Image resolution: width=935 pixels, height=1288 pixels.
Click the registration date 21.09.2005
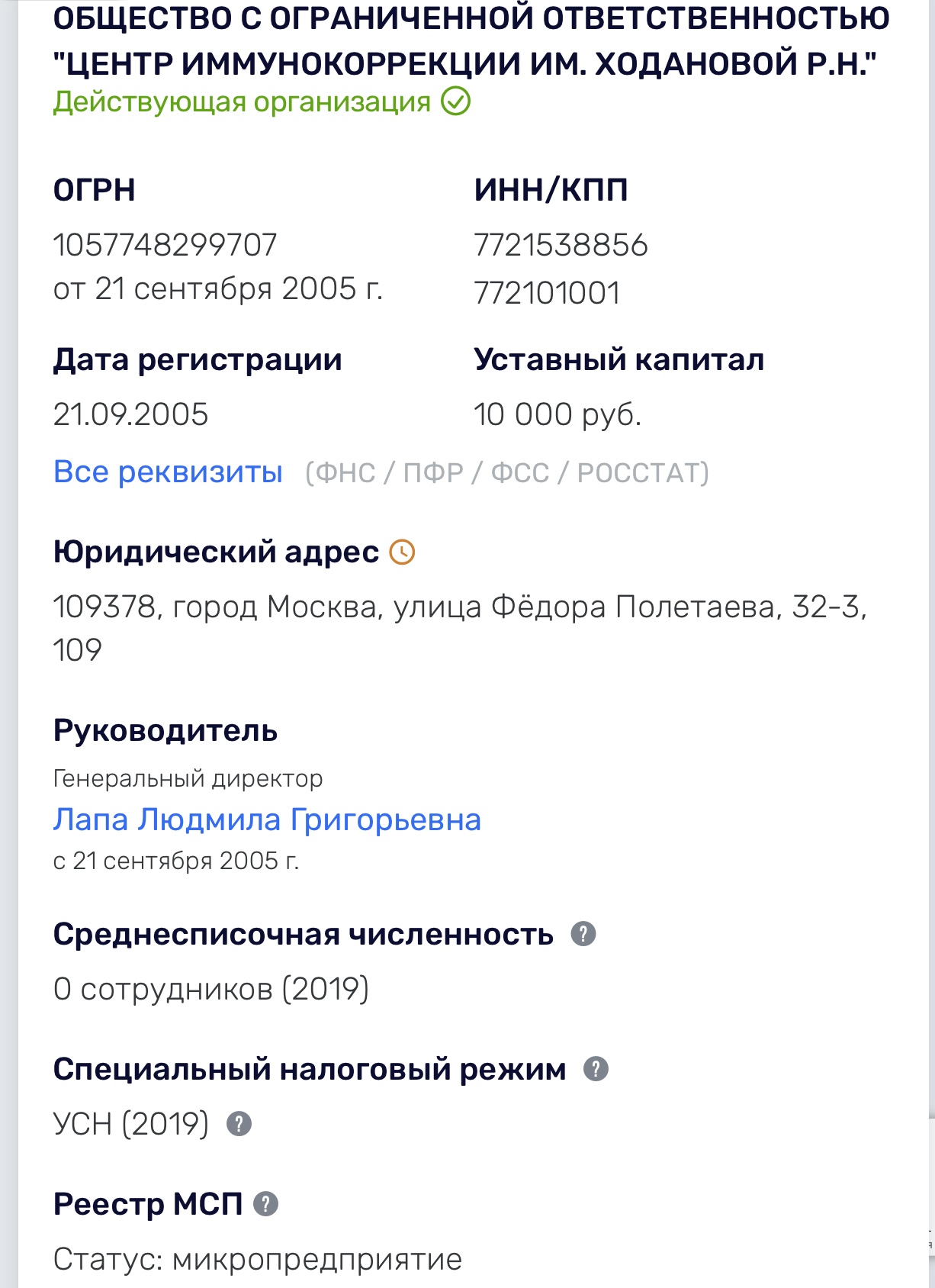(x=130, y=415)
